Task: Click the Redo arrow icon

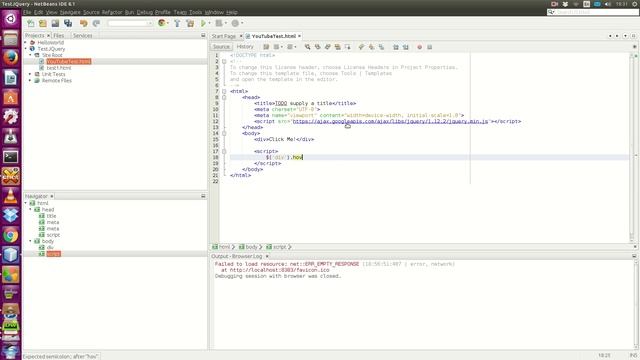Action: coord(96,23)
